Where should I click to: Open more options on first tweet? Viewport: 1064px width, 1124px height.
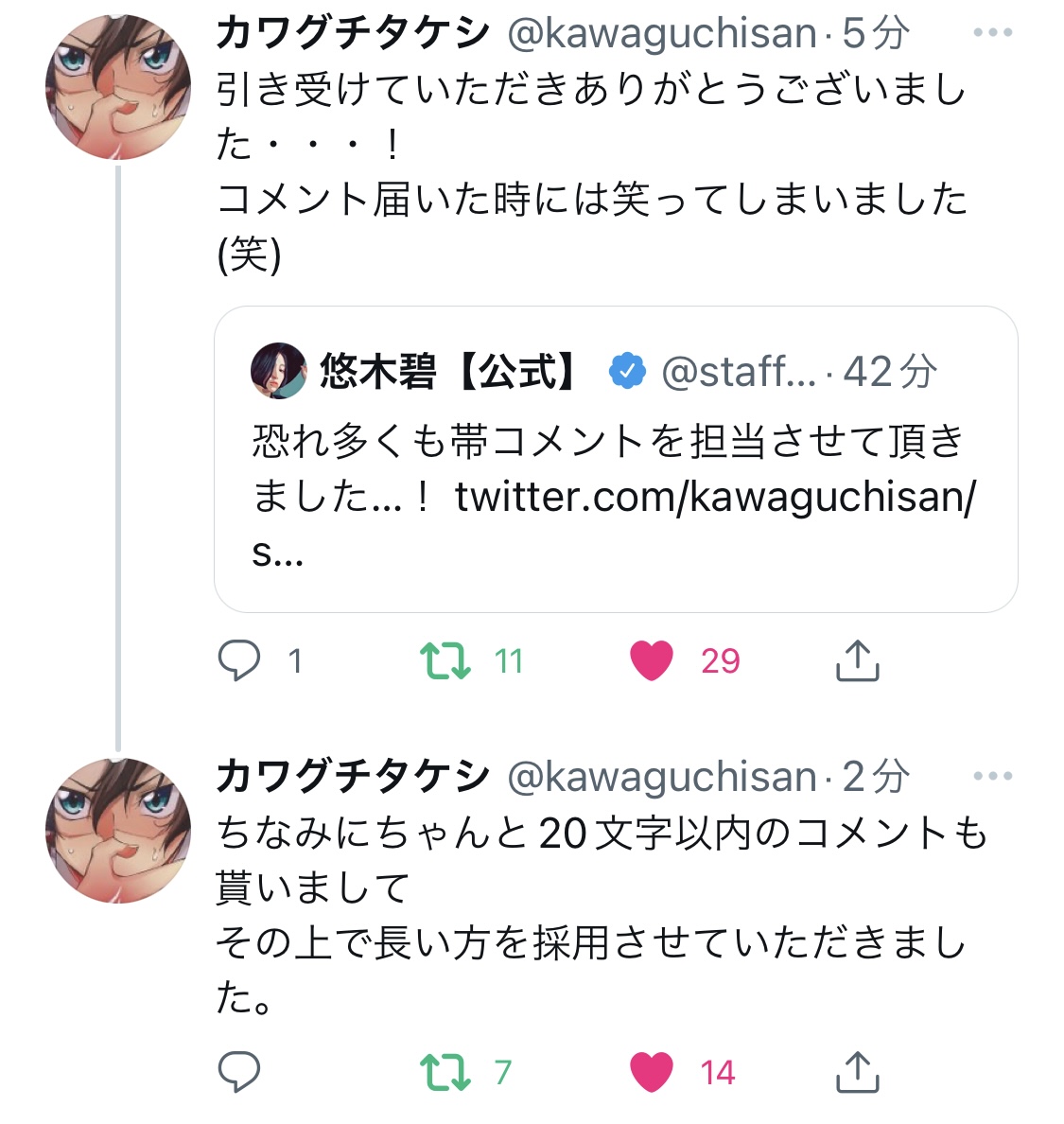[x=992, y=33]
